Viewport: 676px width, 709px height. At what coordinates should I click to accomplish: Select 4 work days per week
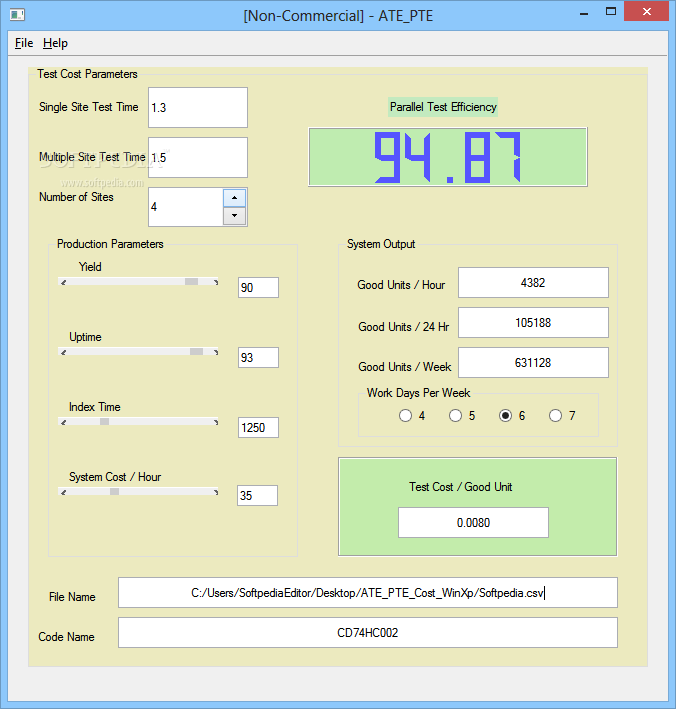tap(406, 416)
